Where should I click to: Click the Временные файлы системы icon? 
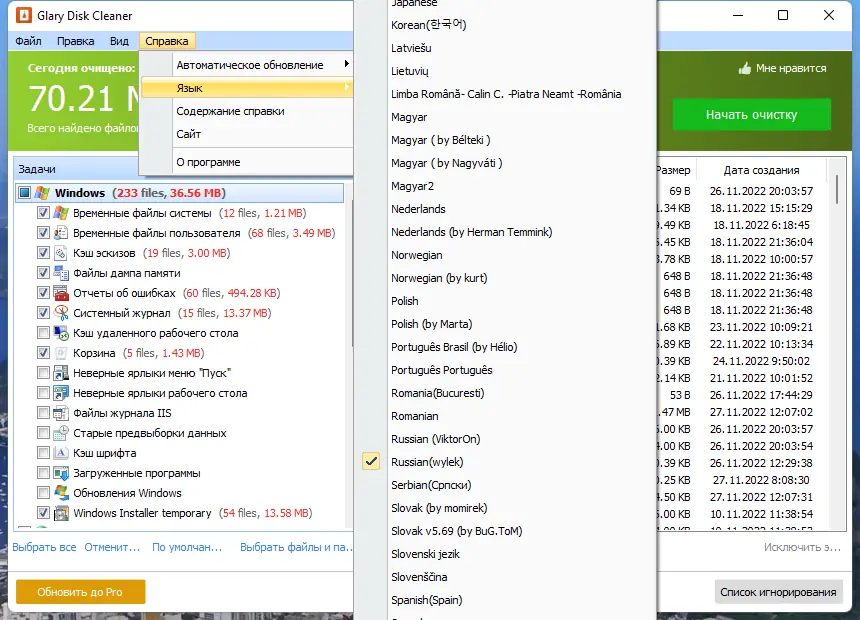(61, 213)
